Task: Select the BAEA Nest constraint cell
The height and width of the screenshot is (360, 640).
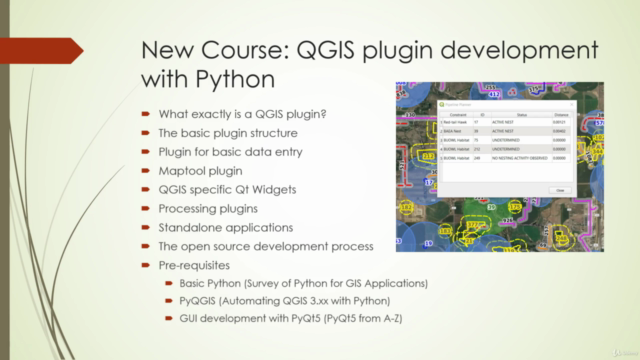Action: (458, 131)
